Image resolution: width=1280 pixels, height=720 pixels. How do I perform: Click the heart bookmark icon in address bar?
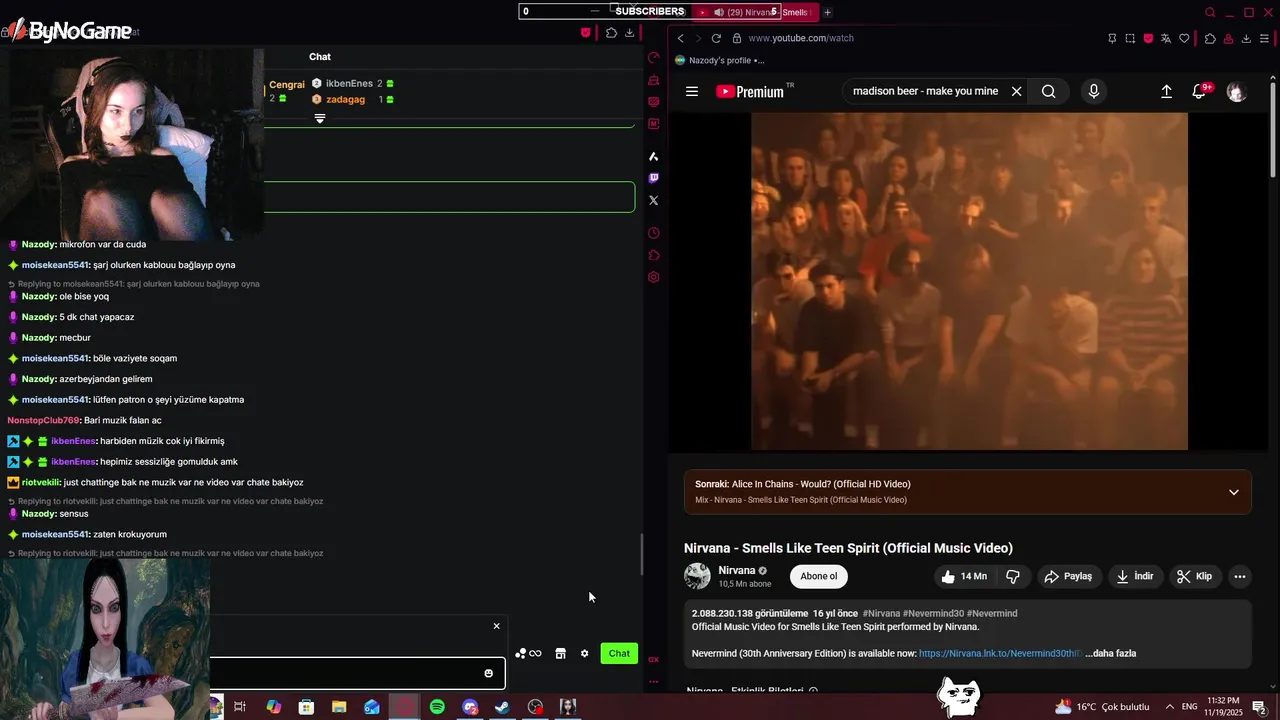pos(1184,38)
